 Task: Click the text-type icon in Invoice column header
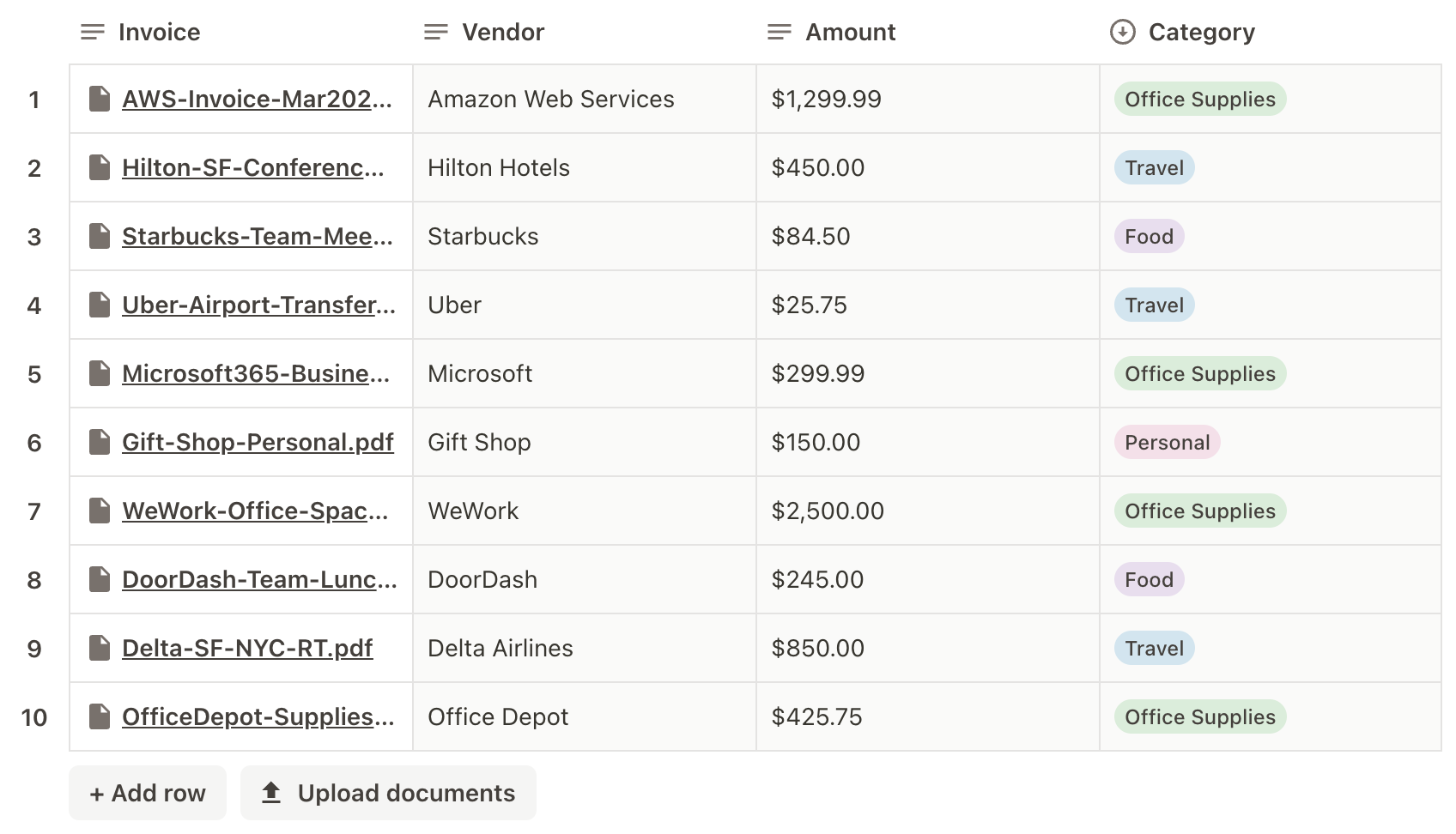click(93, 32)
